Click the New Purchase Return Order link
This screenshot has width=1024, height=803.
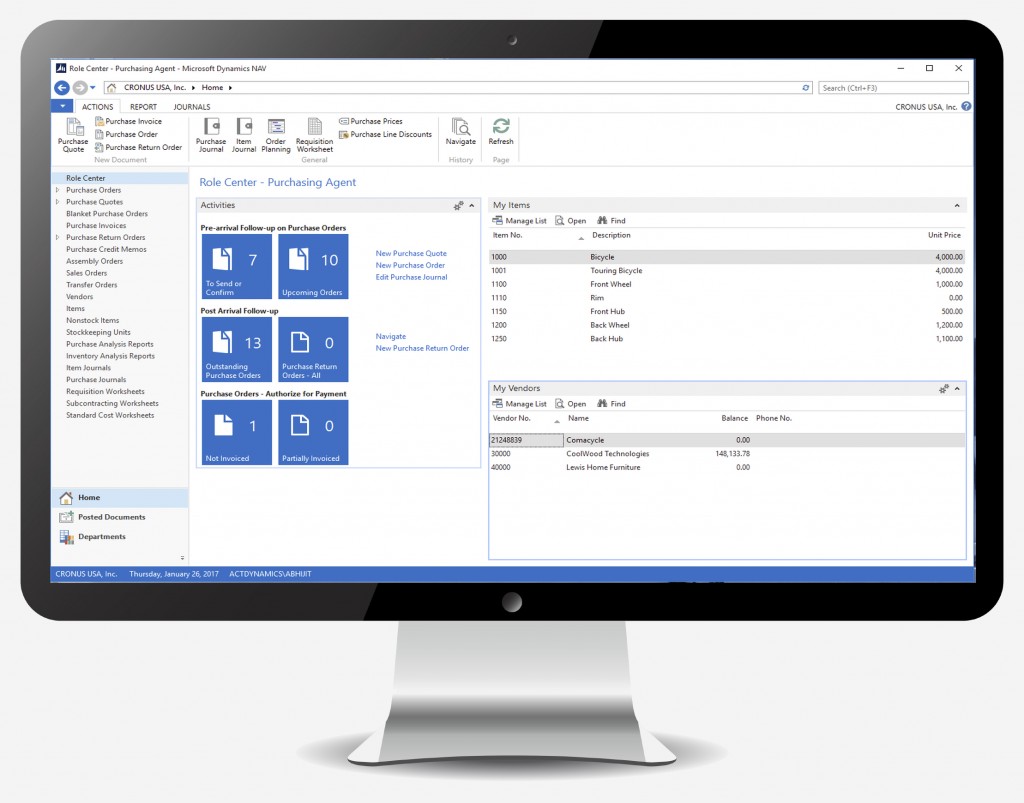point(422,348)
